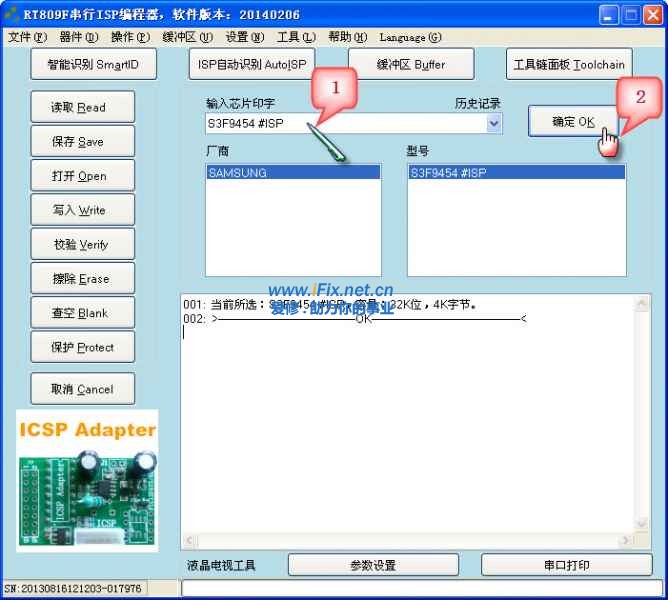Click the ISP自动识别 AutoISP button
This screenshot has width=668, height=600.
pos(252,64)
